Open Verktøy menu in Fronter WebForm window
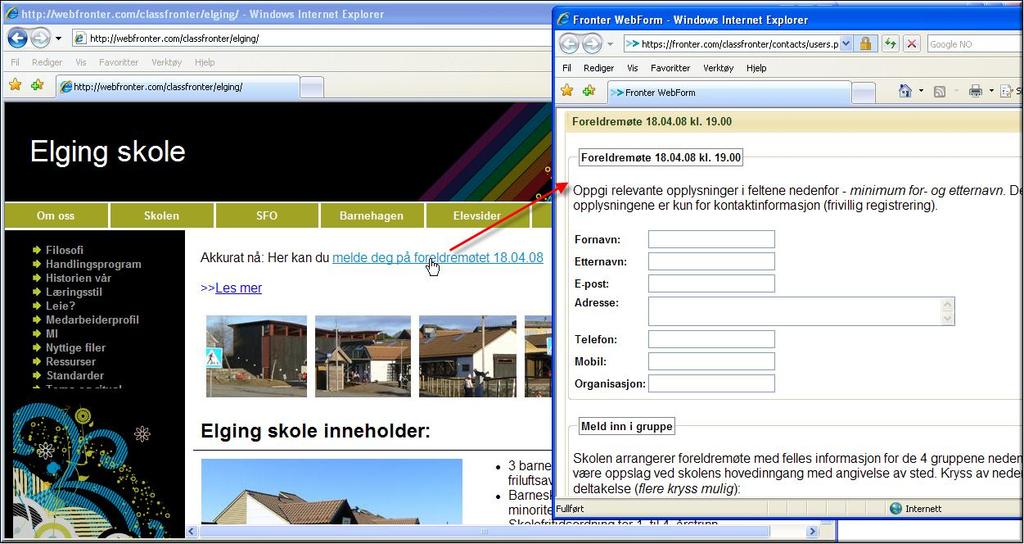The image size is (1024, 544). (x=718, y=68)
